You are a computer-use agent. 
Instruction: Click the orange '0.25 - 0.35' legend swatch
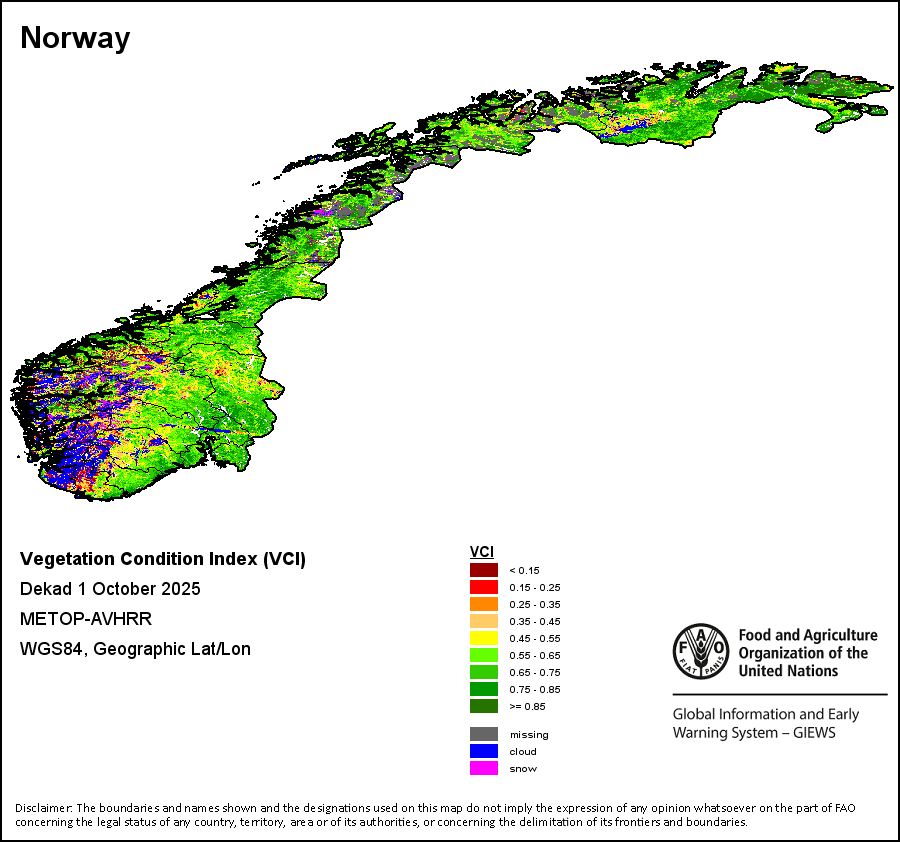(484, 604)
